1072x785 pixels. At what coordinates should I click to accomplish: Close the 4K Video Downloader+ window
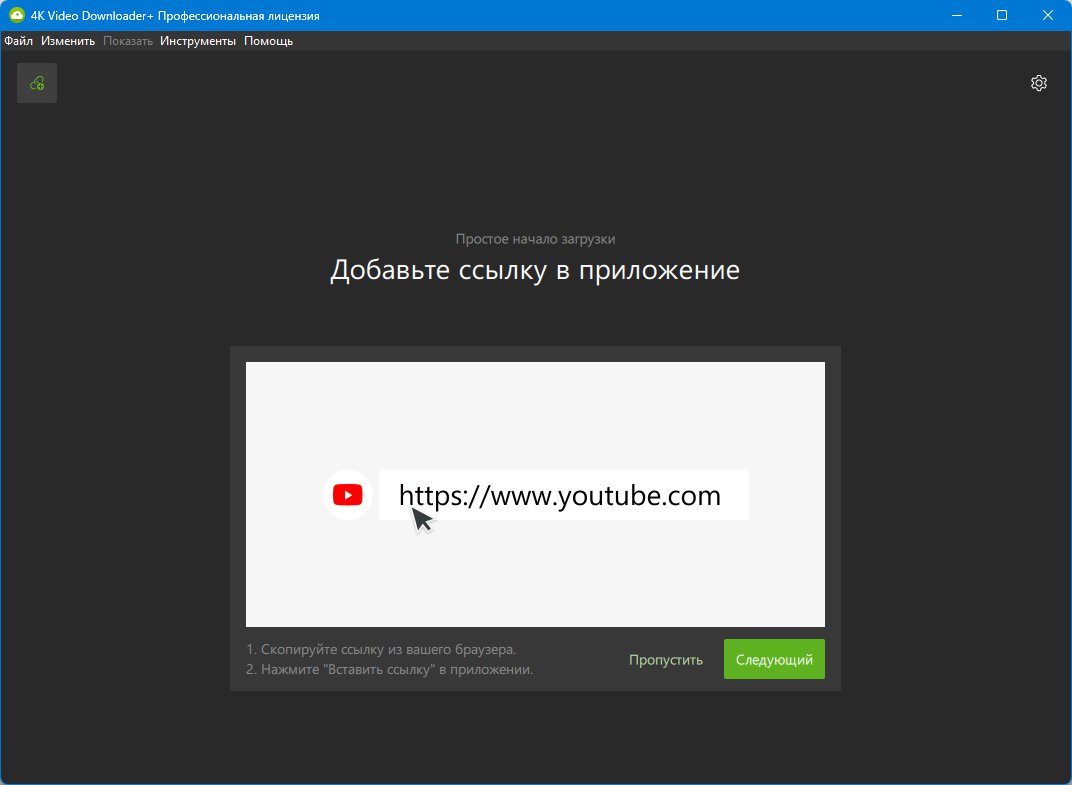click(1047, 15)
